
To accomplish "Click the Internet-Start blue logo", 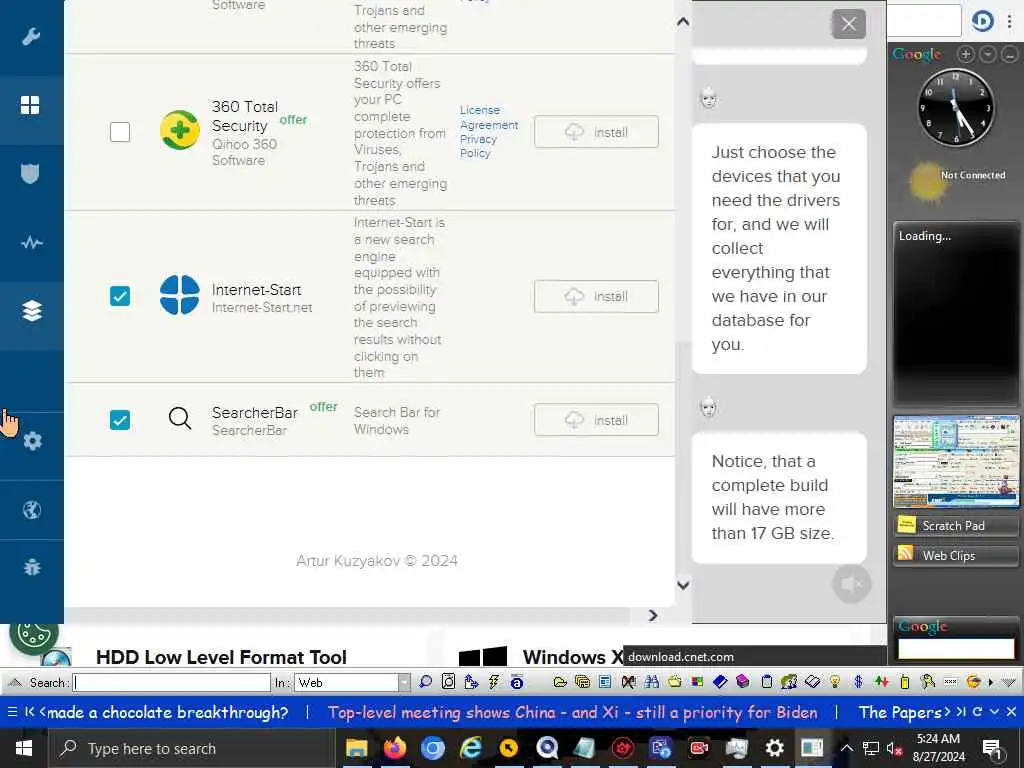I will pos(180,295).
